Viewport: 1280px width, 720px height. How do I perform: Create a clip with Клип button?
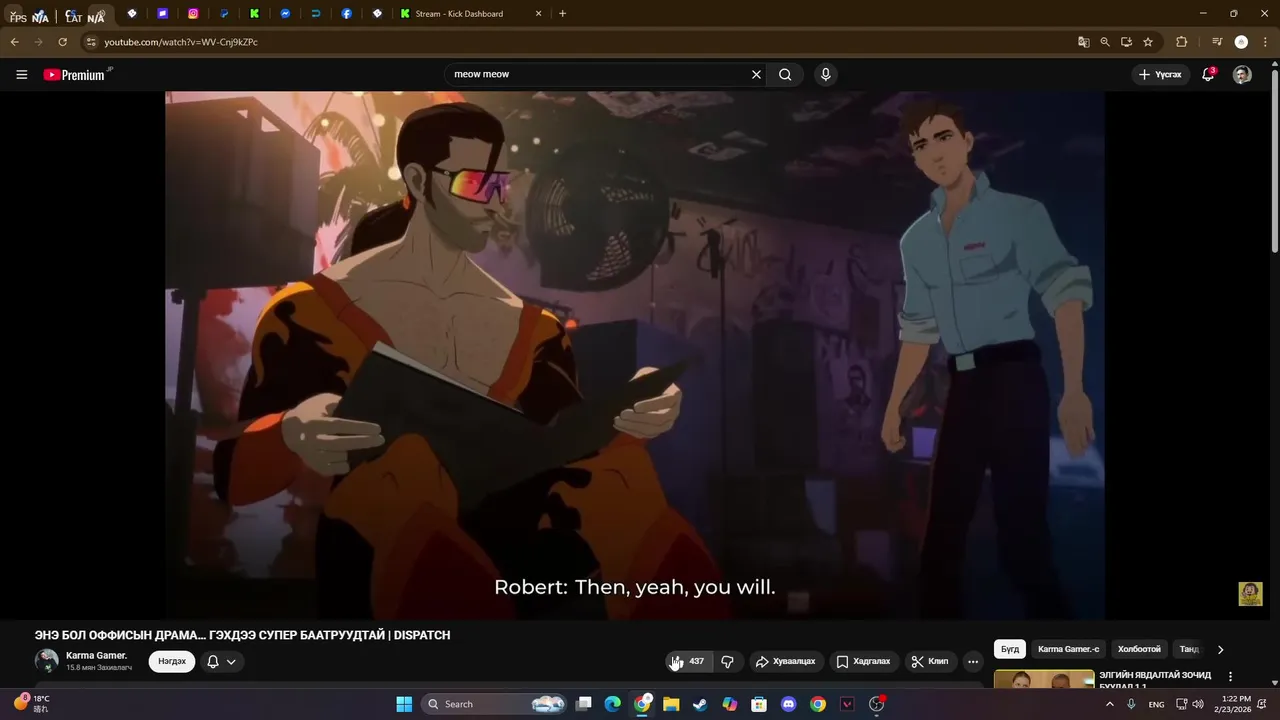(930, 661)
